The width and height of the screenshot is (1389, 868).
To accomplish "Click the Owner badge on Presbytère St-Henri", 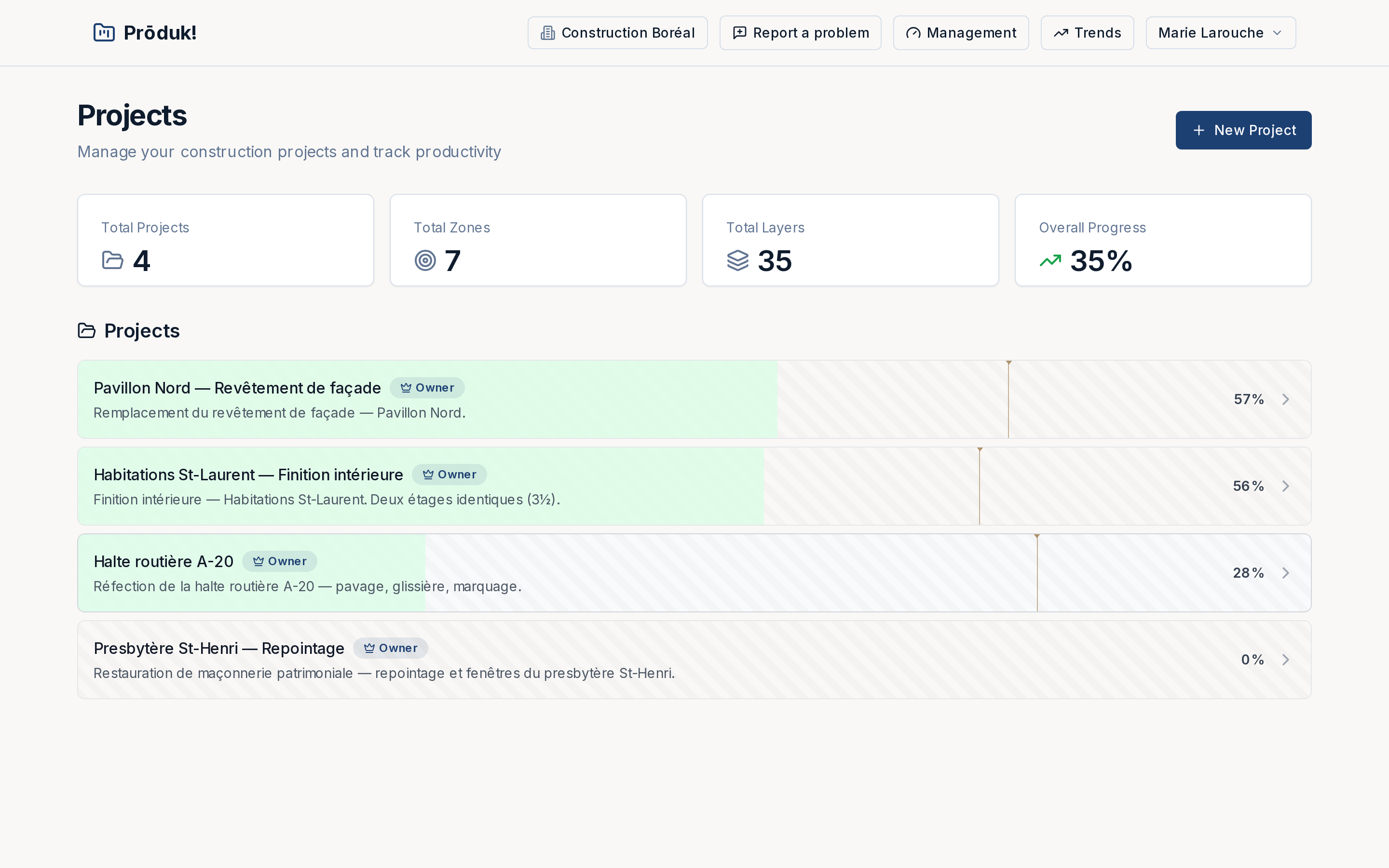I will click(390, 648).
